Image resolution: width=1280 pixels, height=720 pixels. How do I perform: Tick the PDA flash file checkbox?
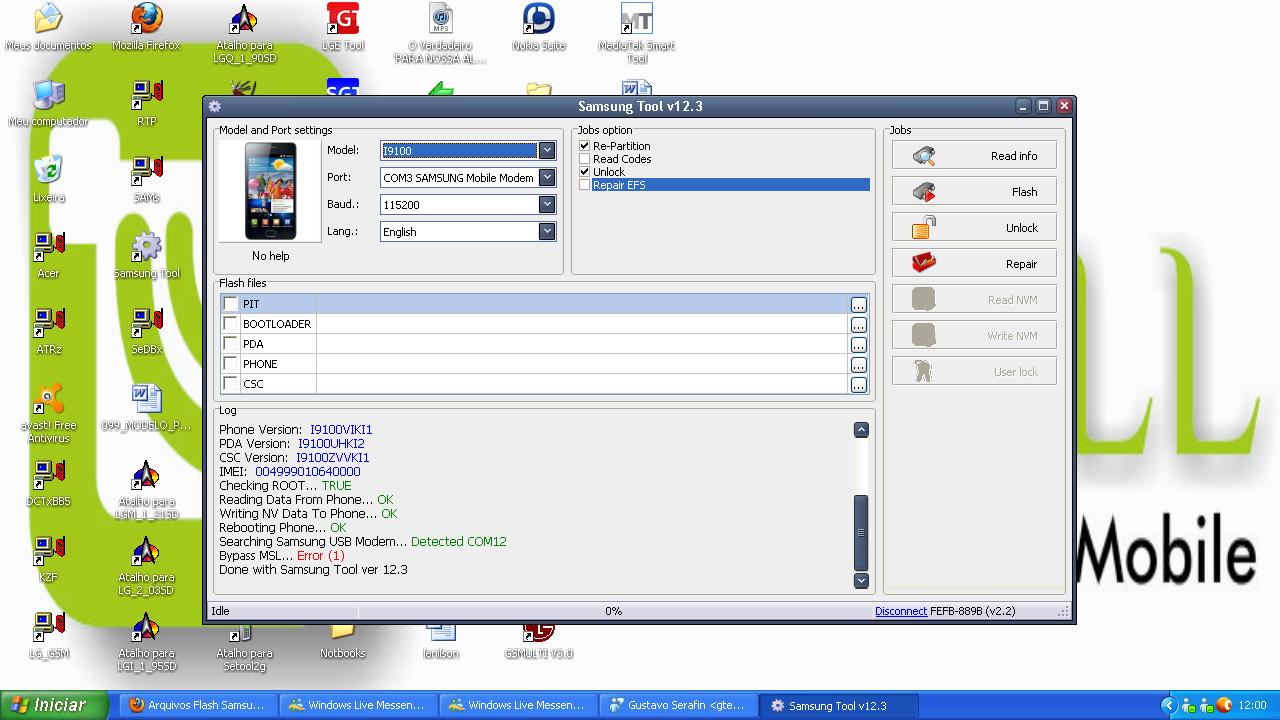pos(231,344)
